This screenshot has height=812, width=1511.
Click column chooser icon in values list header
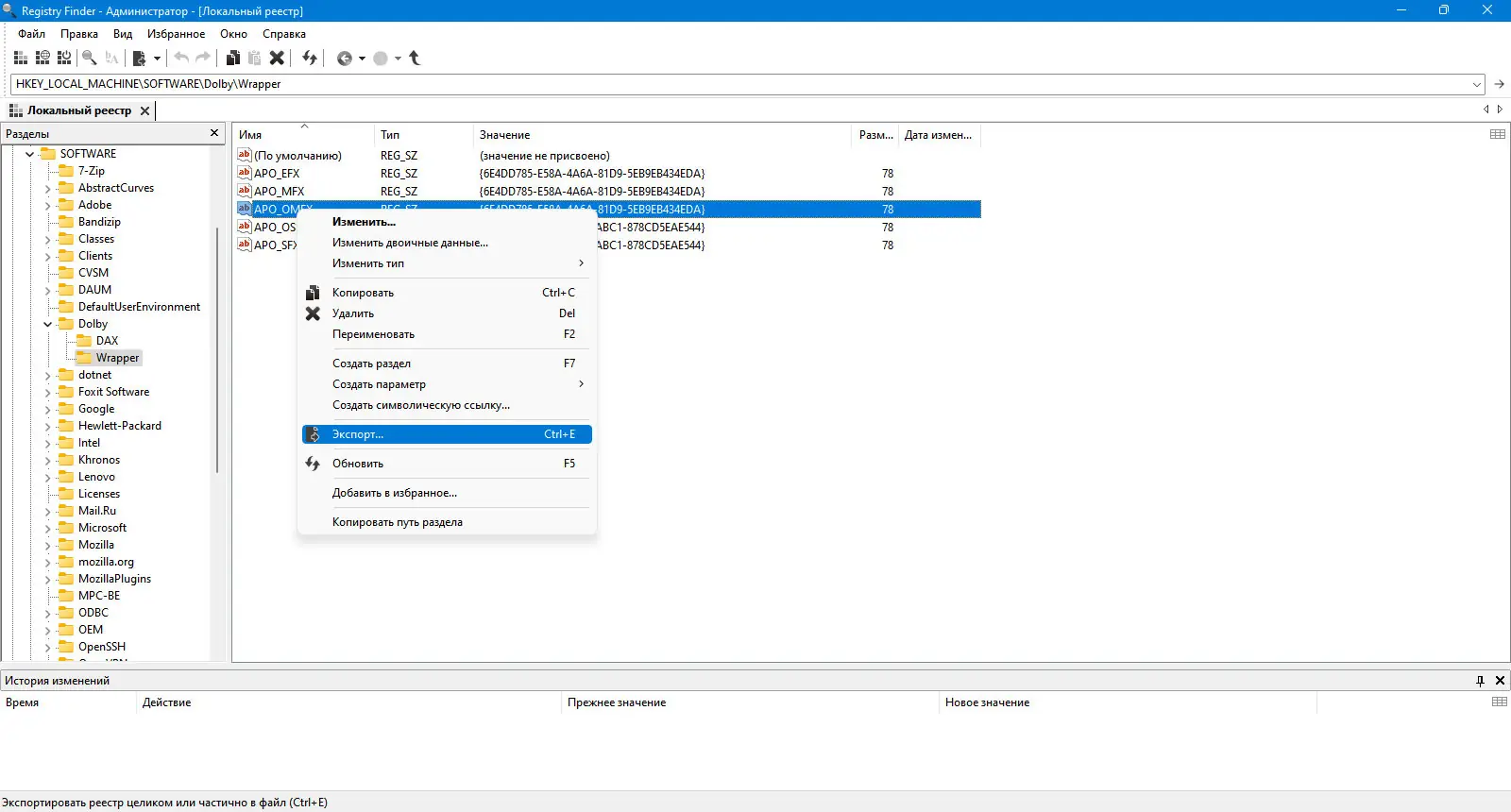(1498, 134)
